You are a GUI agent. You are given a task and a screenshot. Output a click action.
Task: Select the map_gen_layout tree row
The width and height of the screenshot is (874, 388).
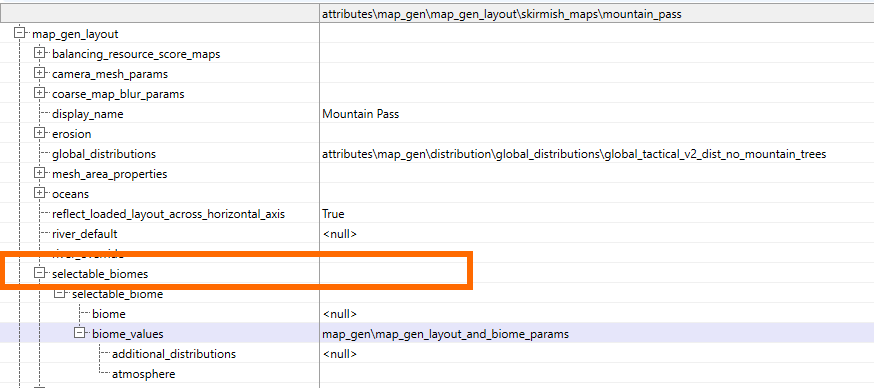75,34
